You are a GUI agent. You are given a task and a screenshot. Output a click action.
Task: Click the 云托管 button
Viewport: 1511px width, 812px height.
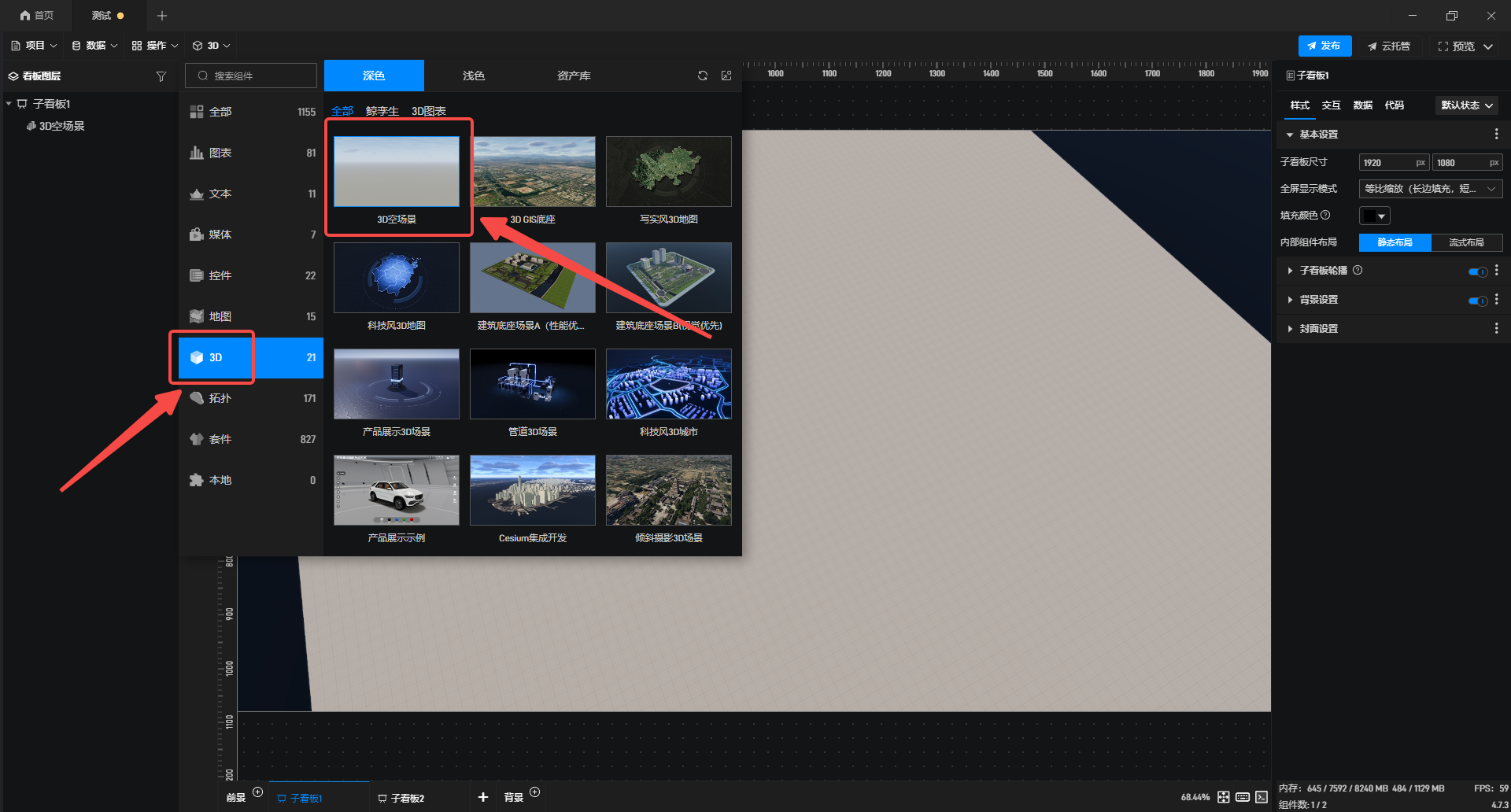1389,46
